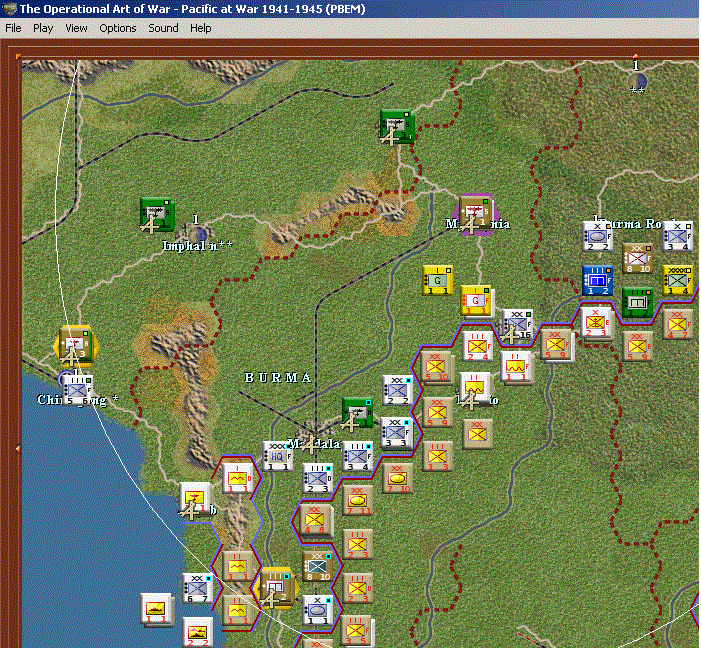
Task: Select the yellow XXXX army unit rated 1-4
Action: tap(677, 280)
